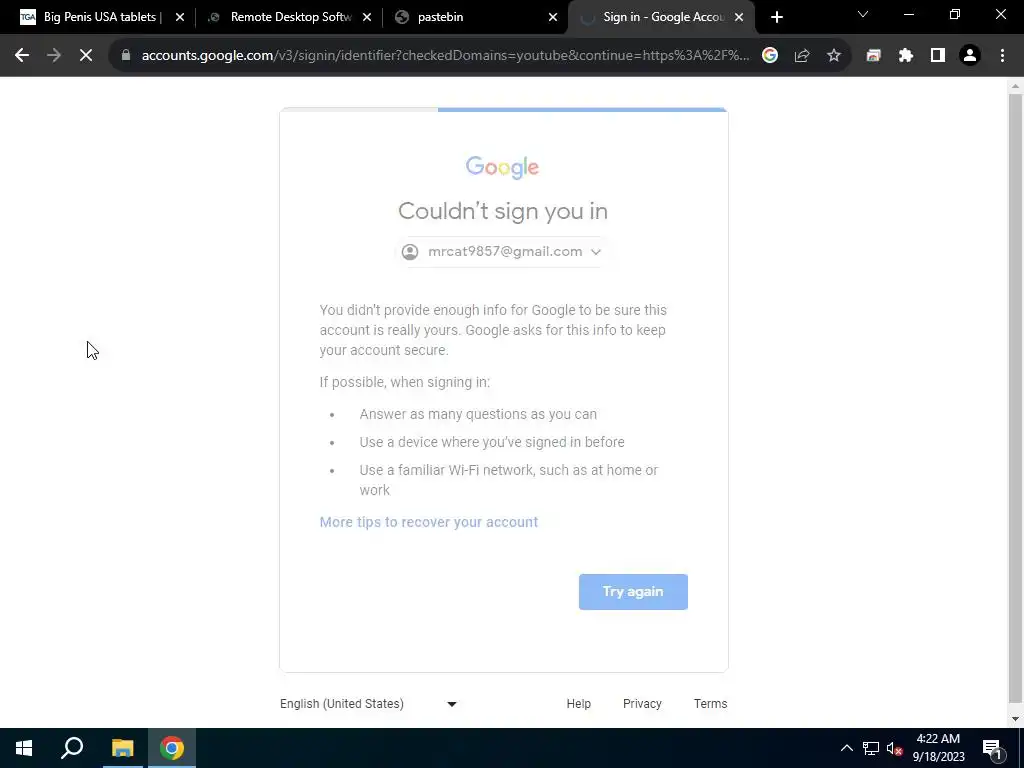Screen dimensions: 1024x768
Task: Share this page icon
Action: [802, 56]
